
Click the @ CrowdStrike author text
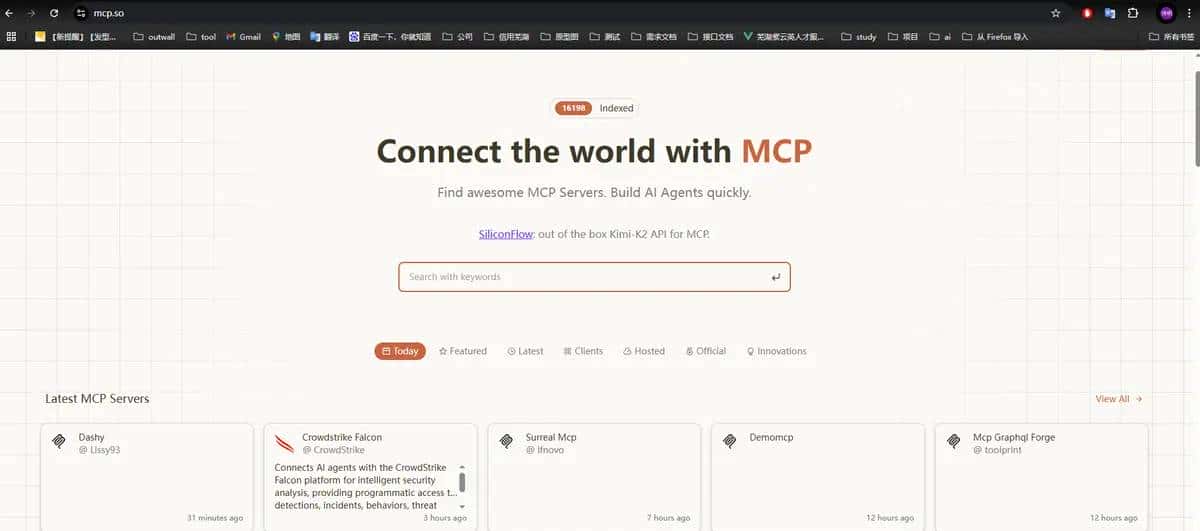click(x=333, y=450)
